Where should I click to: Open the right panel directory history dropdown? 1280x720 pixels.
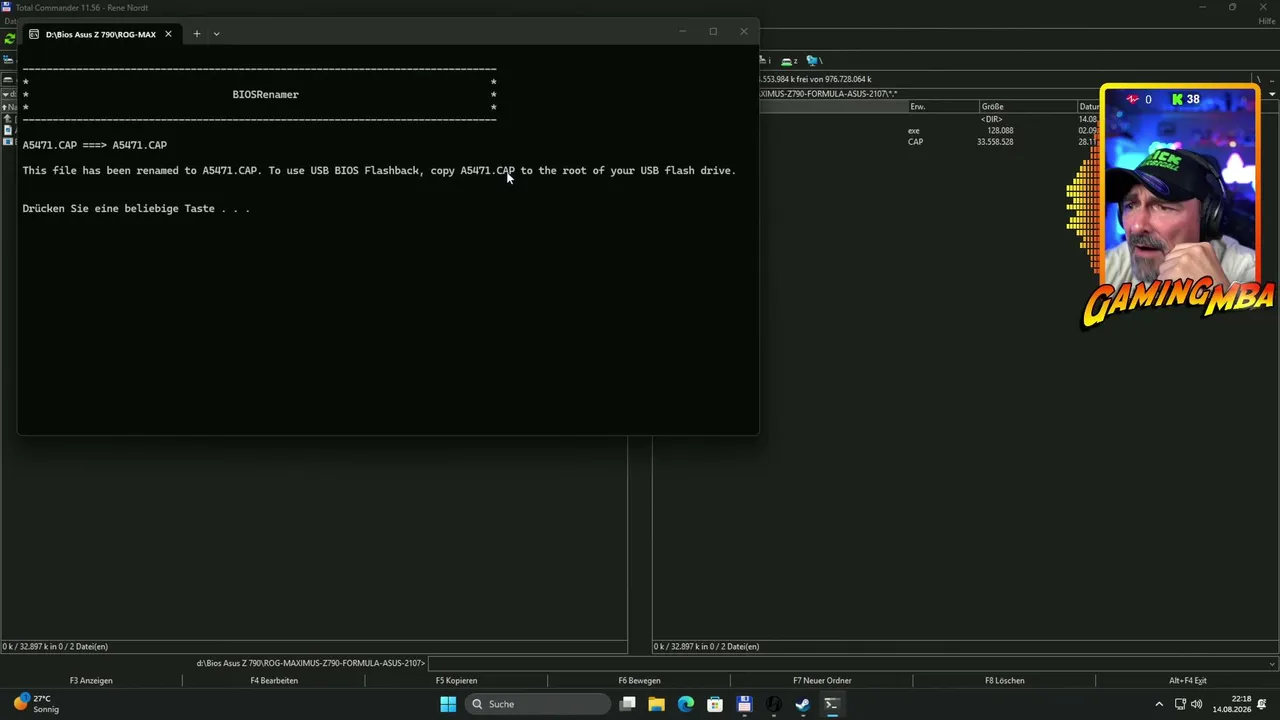click(1272, 94)
